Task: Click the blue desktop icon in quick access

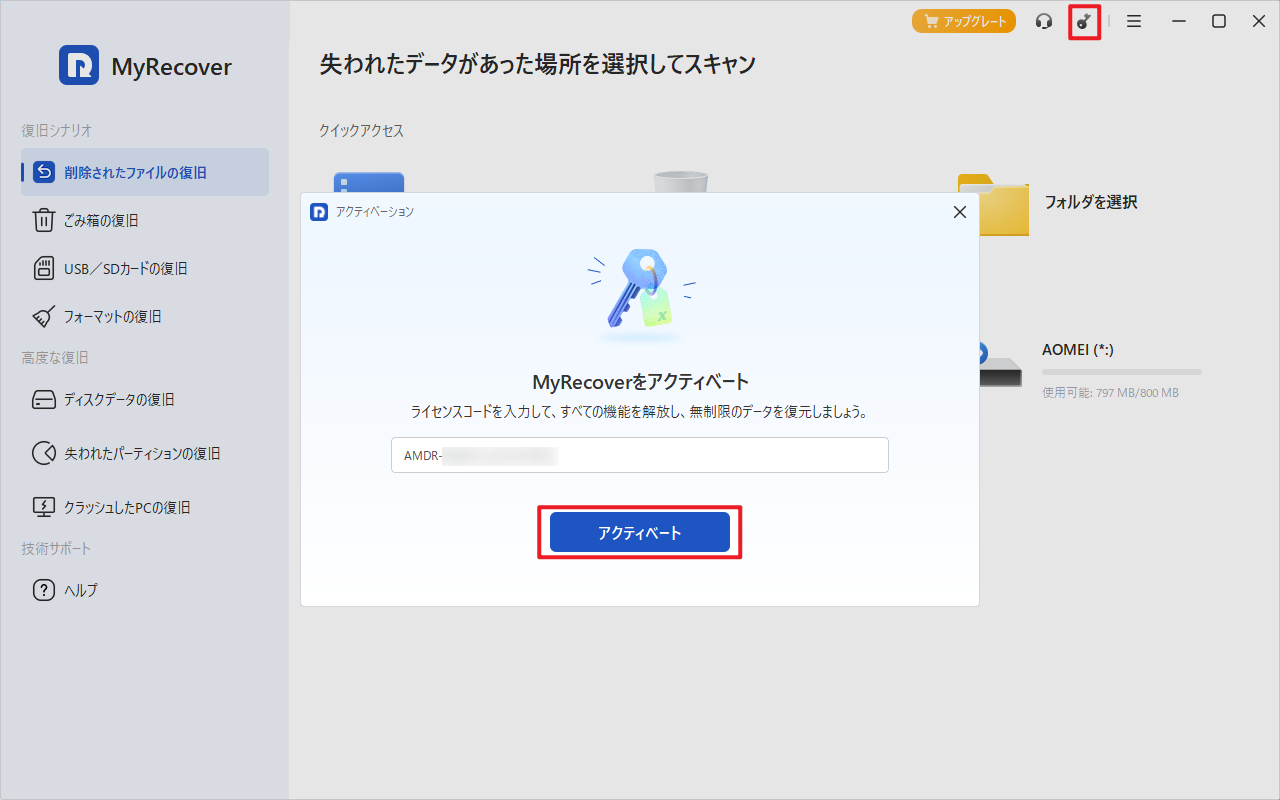Action: tap(369, 183)
